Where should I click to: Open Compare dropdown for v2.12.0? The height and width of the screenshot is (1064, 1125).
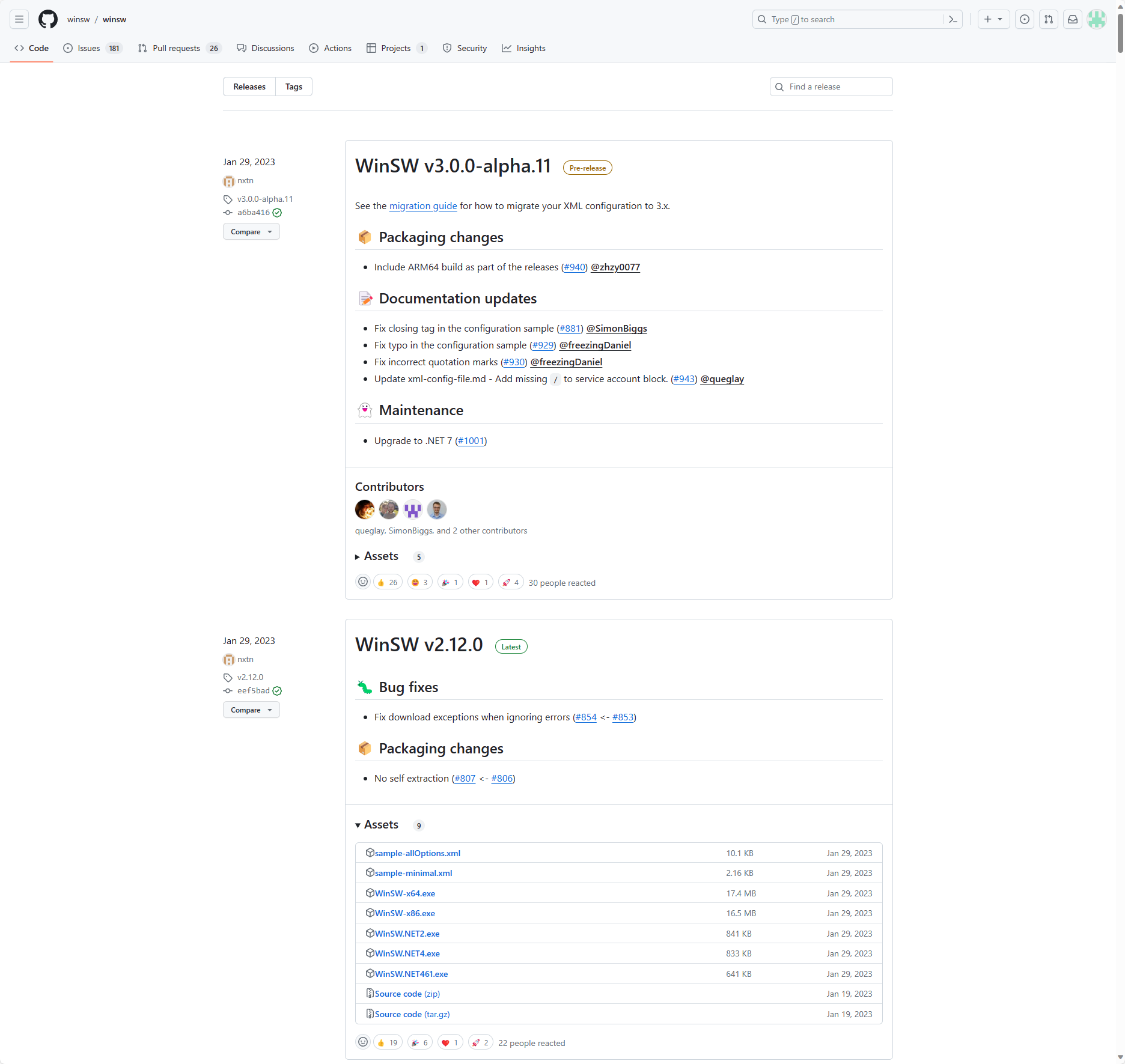251,710
